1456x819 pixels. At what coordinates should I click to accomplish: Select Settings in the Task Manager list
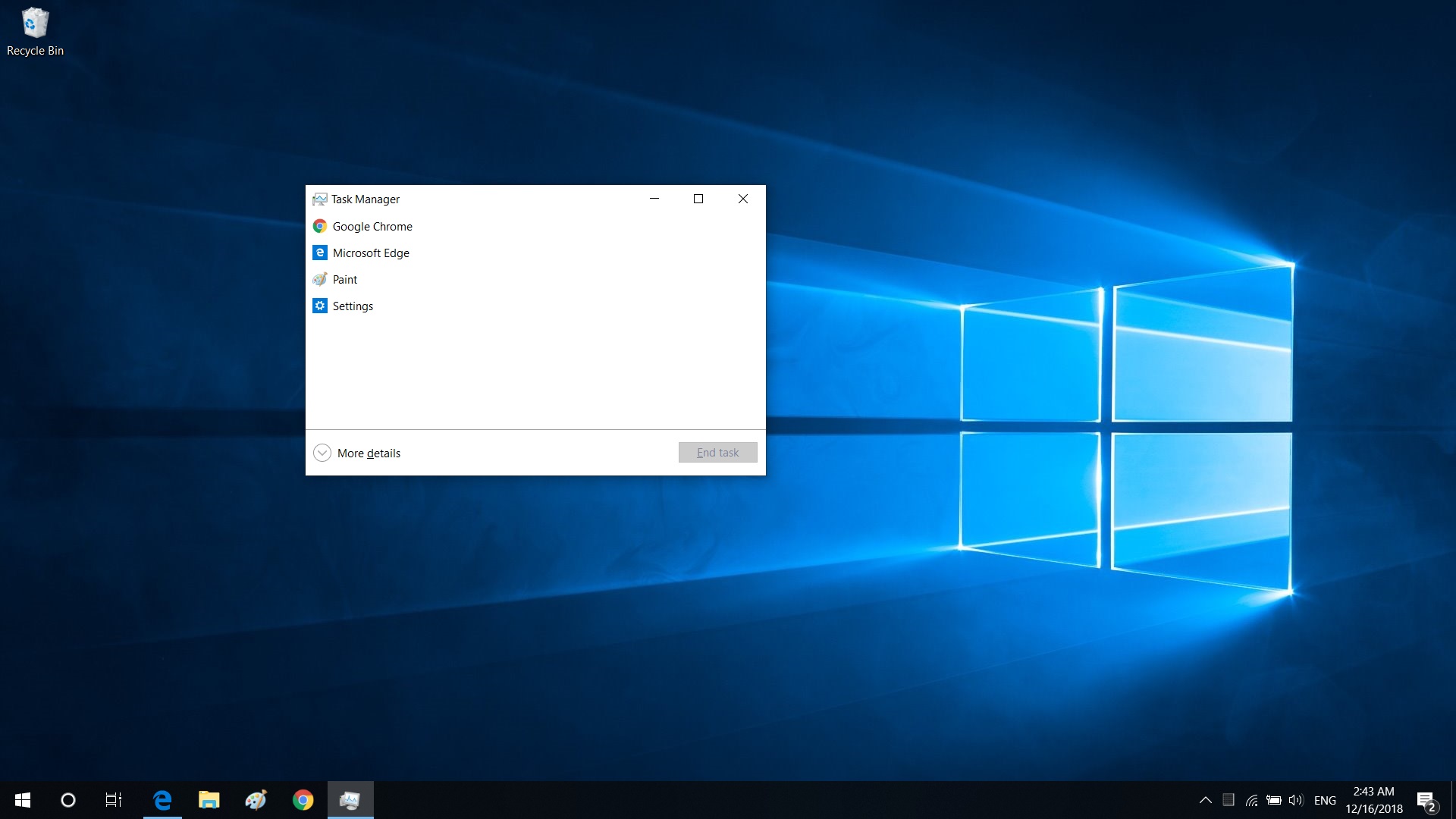(x=353, y=306)
